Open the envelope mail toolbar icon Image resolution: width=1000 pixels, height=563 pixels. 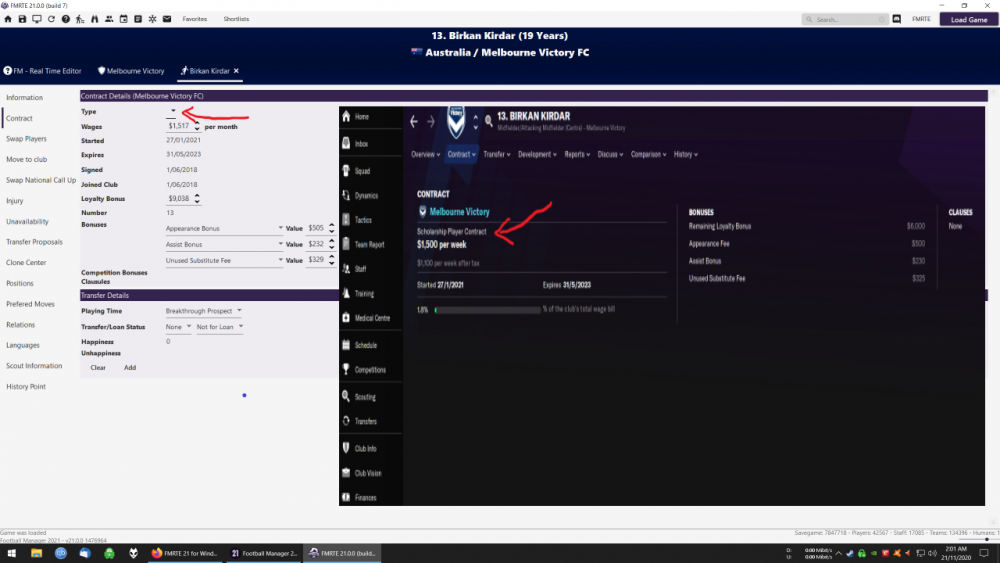pyautogui.click(x=167, y=19)
